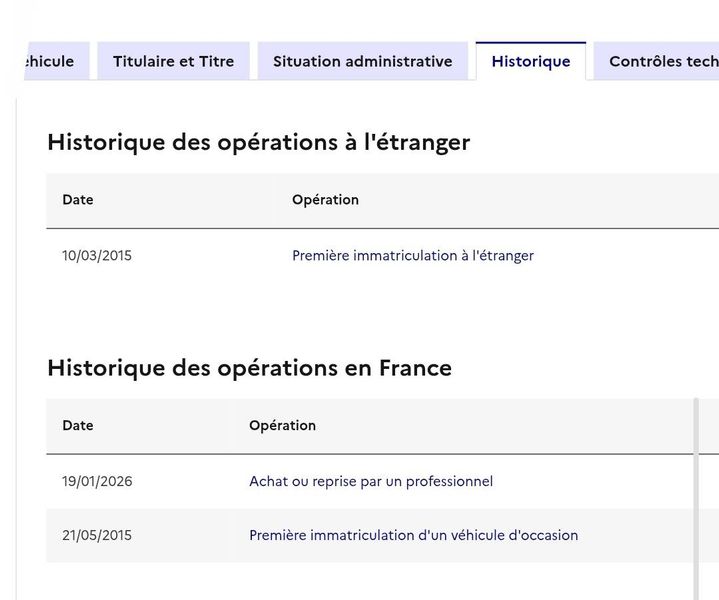The image size is (719, 600).
Task: Click the 21/05/2015 date cell
Action: tap(97, 535)
